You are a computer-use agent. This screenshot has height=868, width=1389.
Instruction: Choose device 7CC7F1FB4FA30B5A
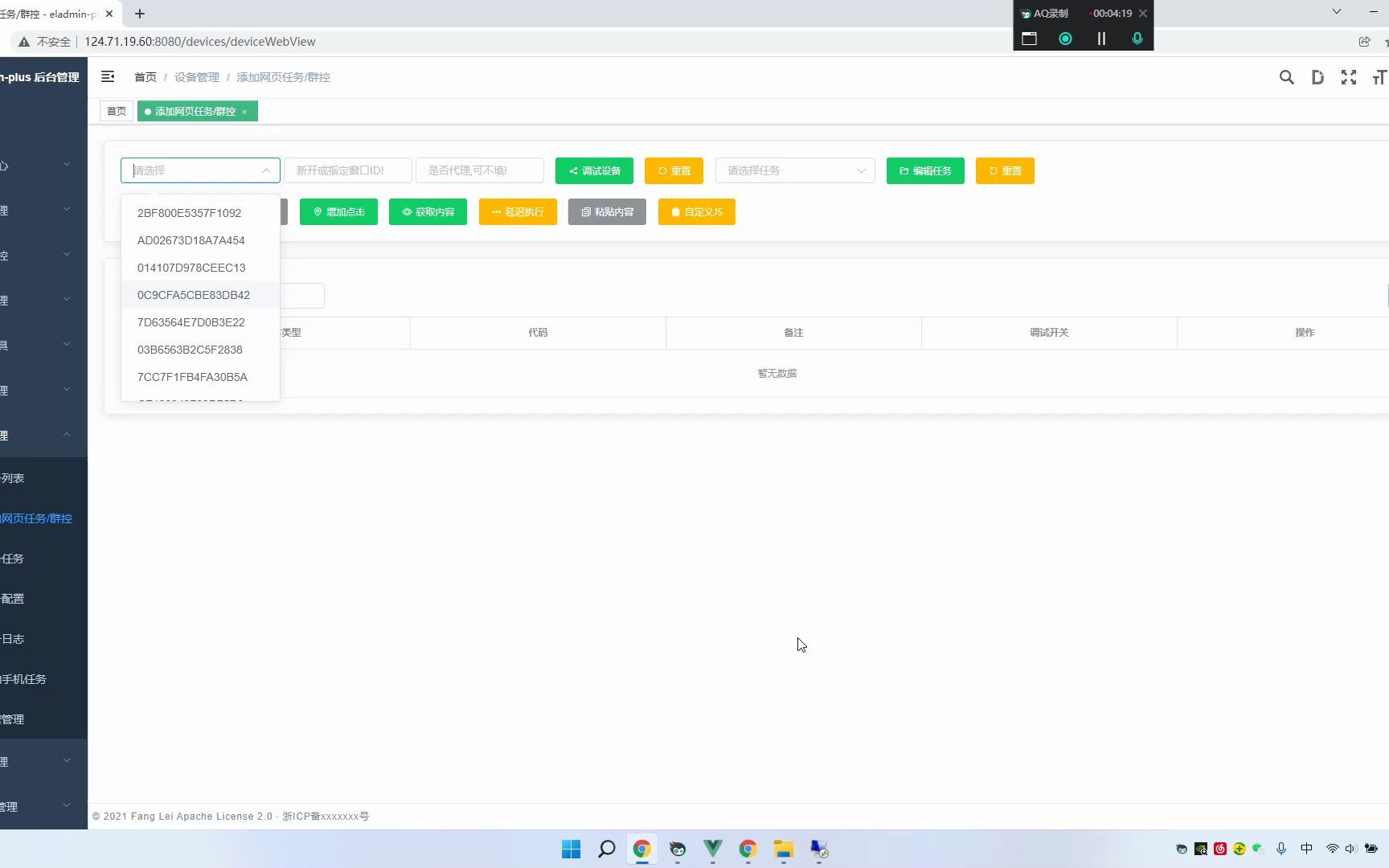pos(200,377)
